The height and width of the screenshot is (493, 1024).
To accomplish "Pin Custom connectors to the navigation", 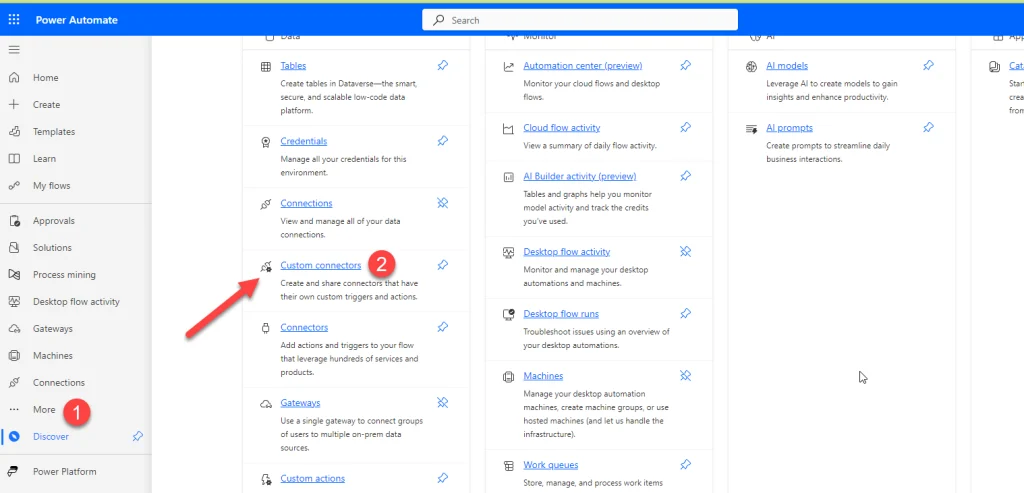I will click(443, 264).
